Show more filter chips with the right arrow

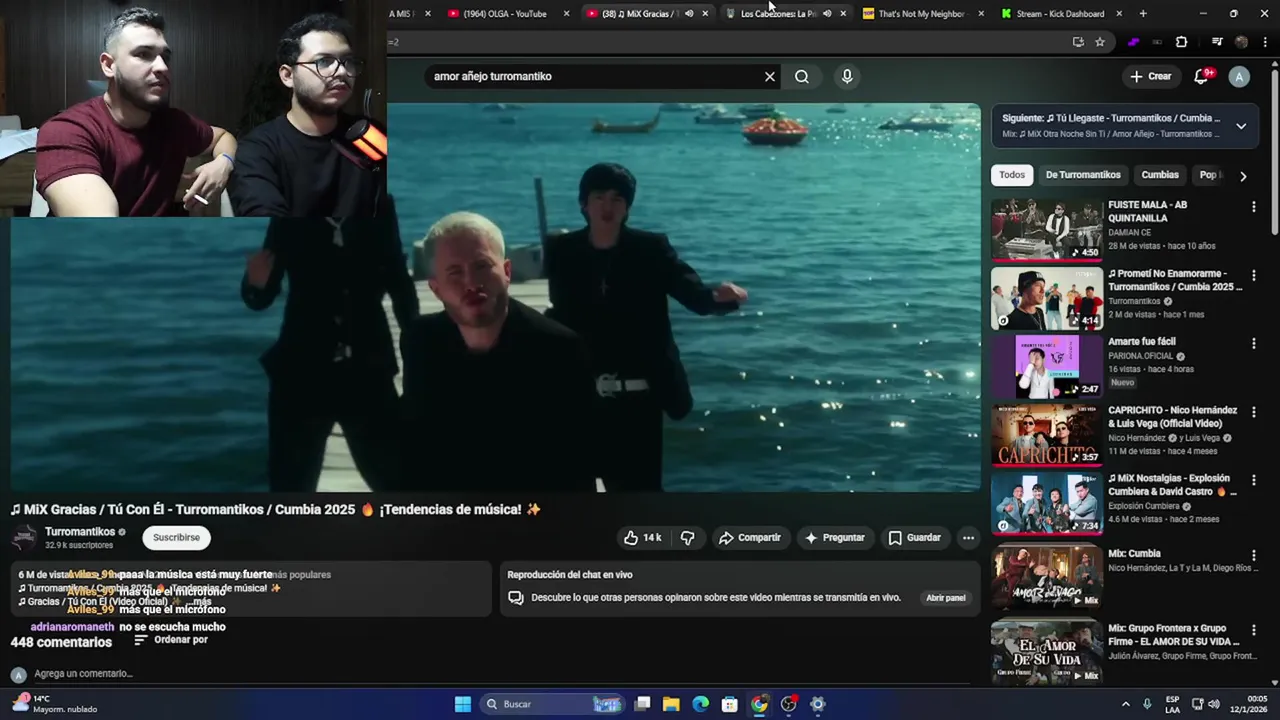[x=1243, y=176]
